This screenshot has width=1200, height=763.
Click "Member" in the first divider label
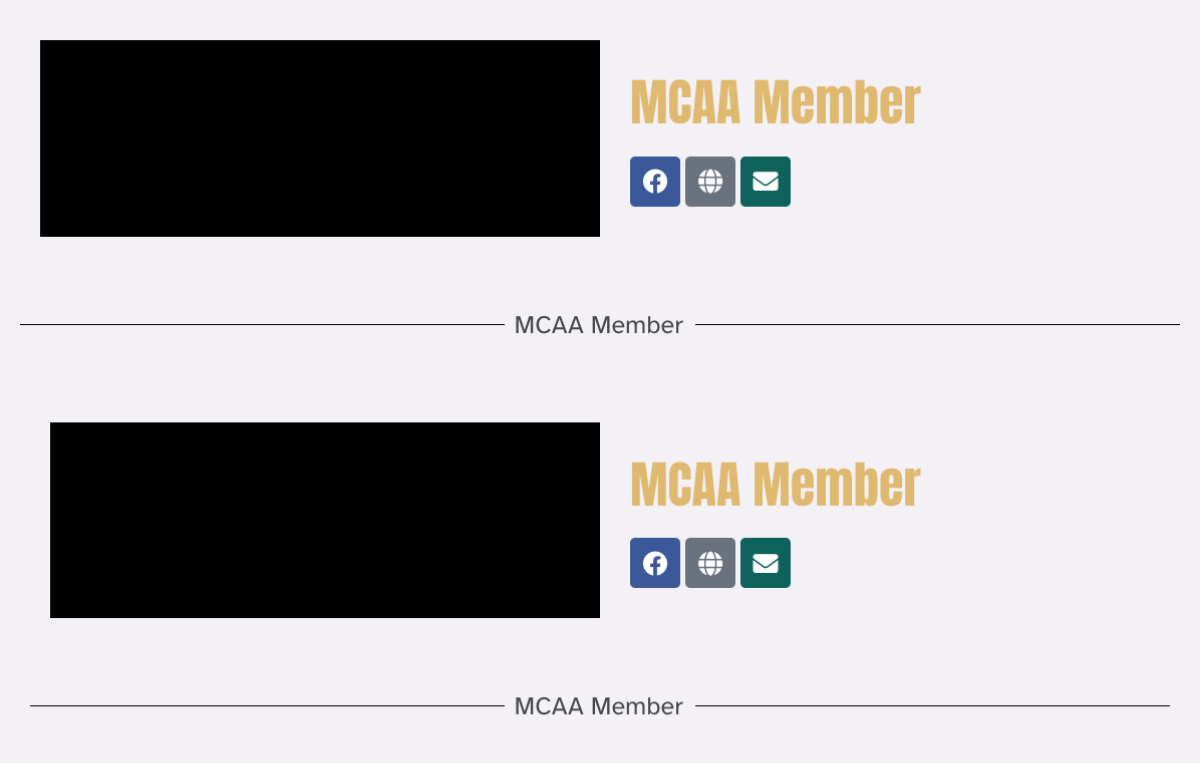coord(637,325)
